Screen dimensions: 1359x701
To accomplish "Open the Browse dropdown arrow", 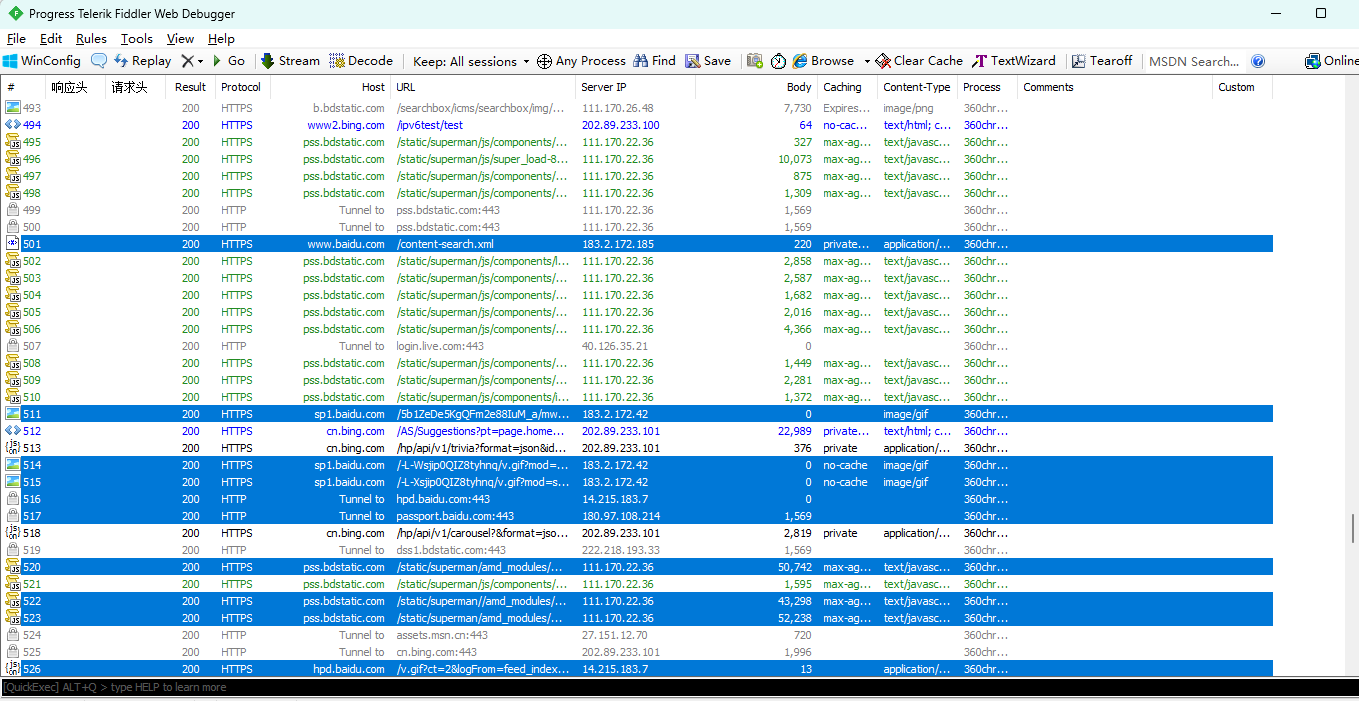I will point(867,61).
